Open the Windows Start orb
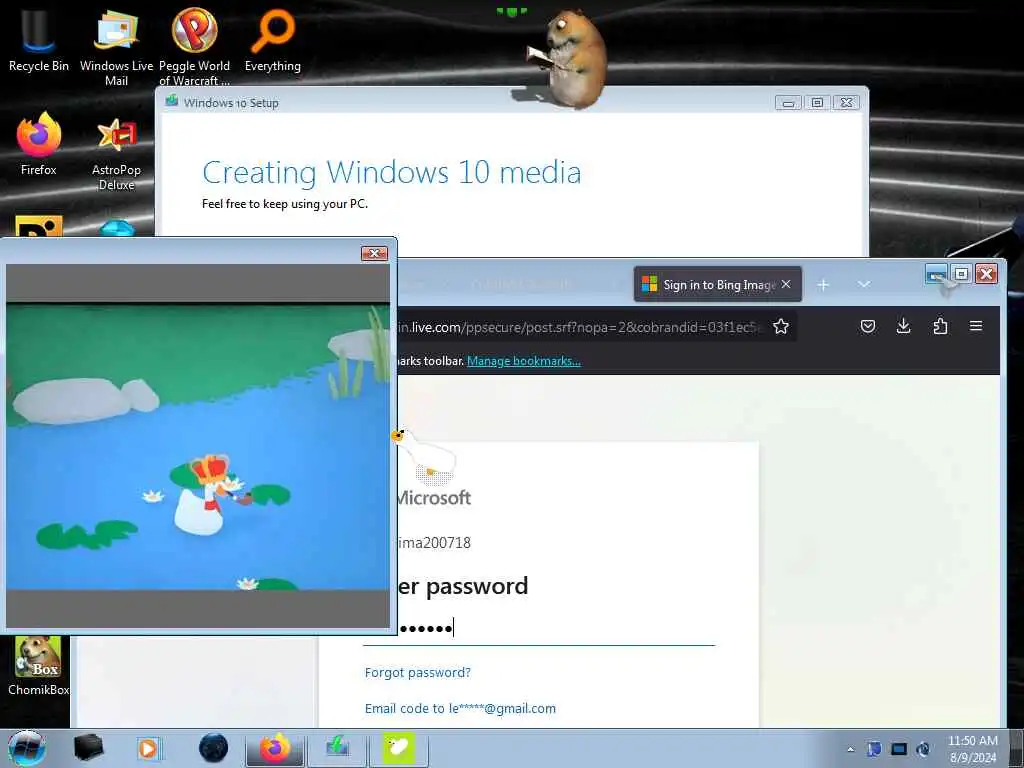 pyautogui.click(x=27, y=748)
